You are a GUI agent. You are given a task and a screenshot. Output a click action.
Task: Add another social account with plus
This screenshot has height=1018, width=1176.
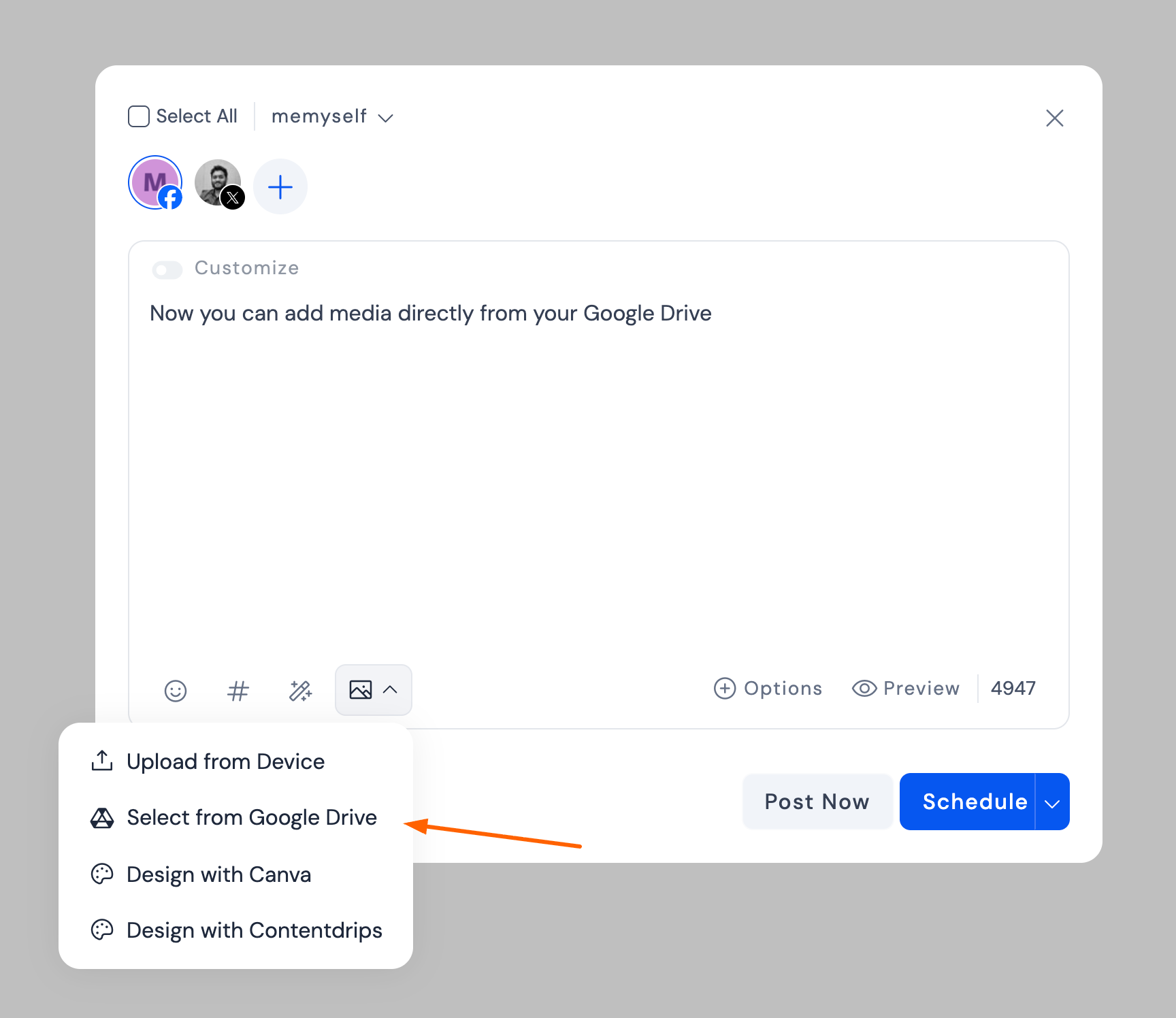[280, 187]
